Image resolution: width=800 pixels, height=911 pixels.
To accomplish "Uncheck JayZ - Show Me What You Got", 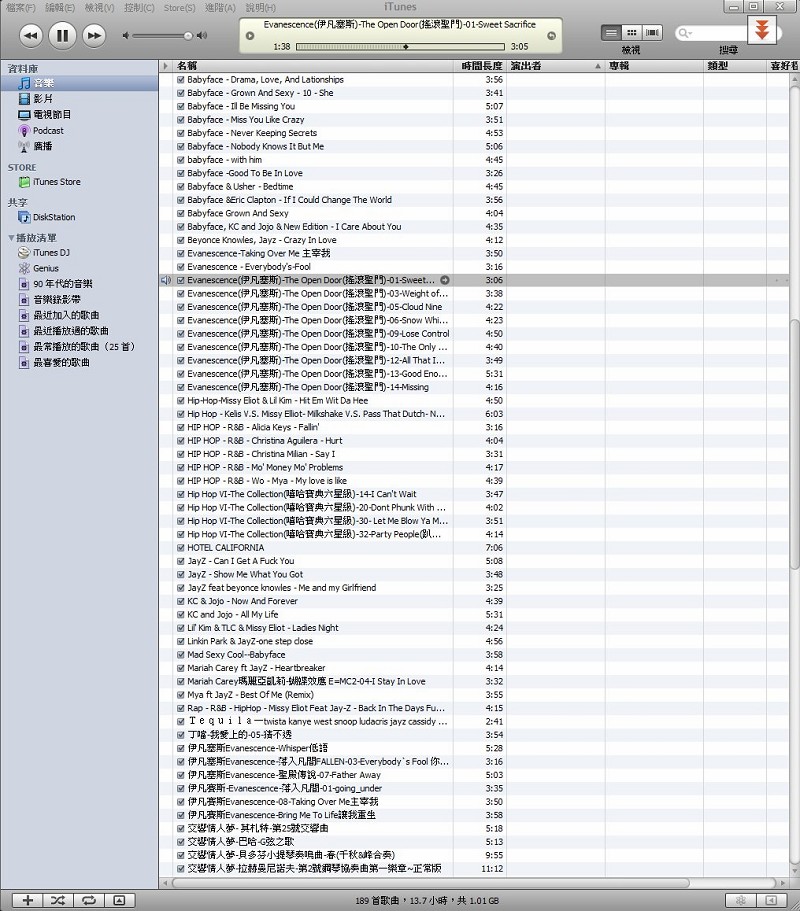I will 181,575.
